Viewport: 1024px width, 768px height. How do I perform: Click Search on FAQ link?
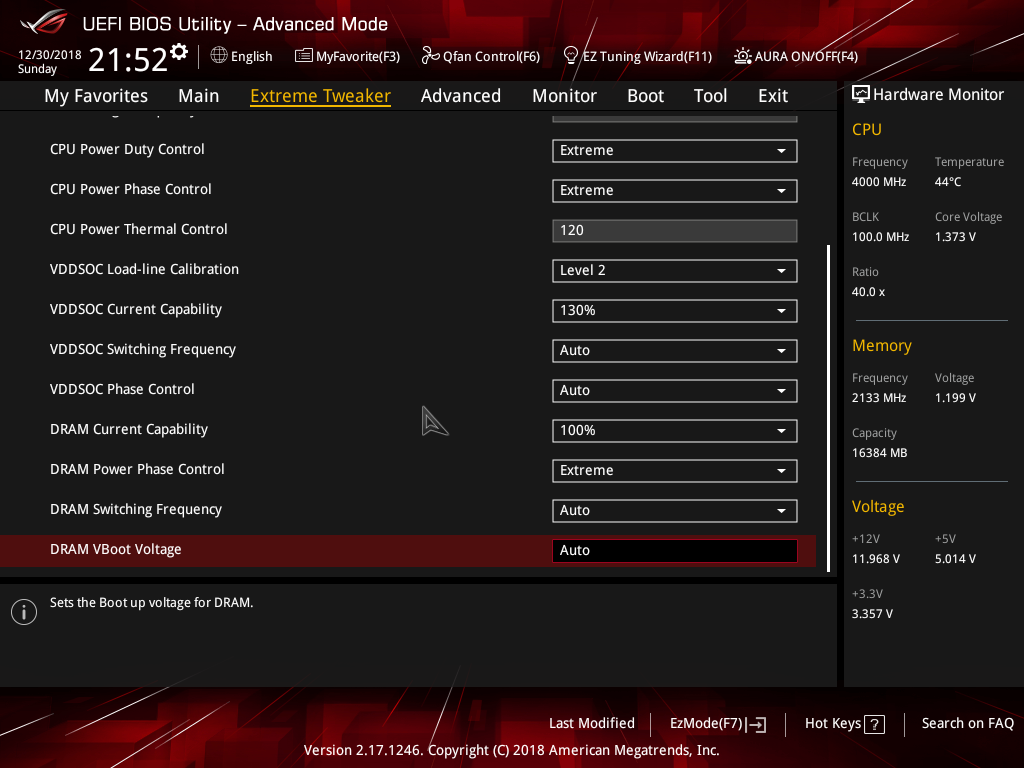(x=967, y=724)
